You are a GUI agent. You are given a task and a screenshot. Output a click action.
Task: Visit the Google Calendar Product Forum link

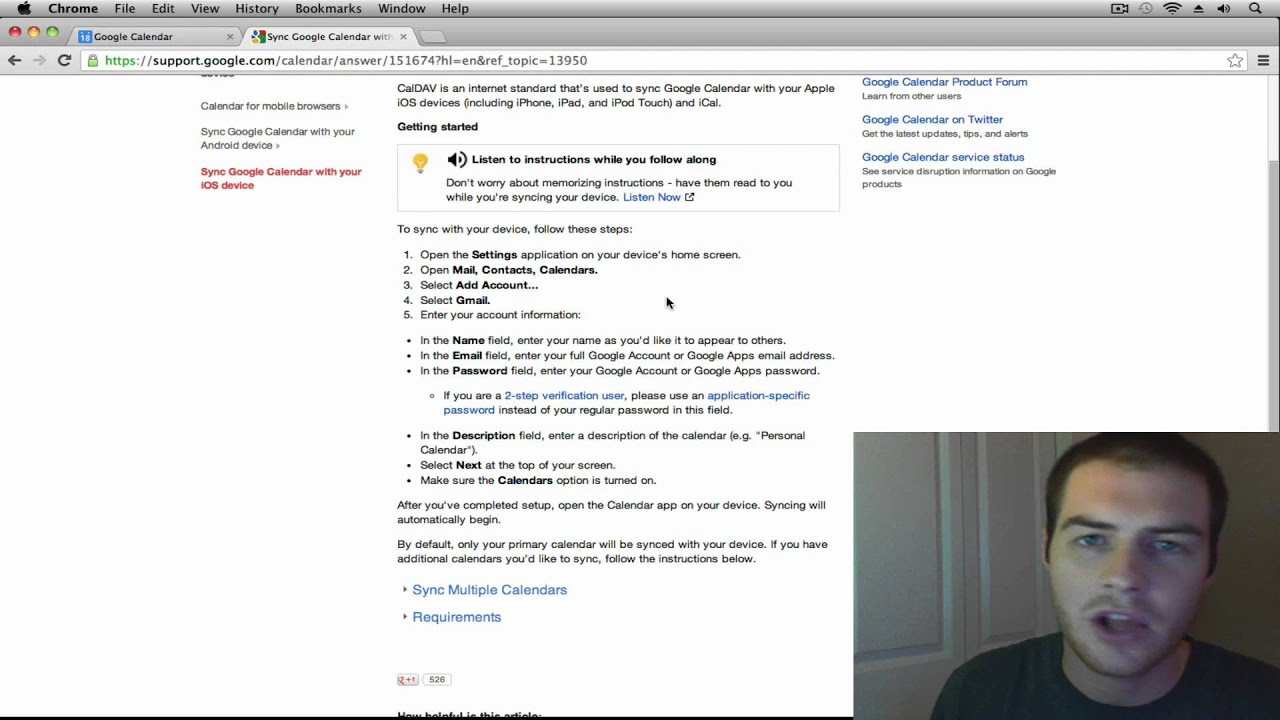(944, 82)
